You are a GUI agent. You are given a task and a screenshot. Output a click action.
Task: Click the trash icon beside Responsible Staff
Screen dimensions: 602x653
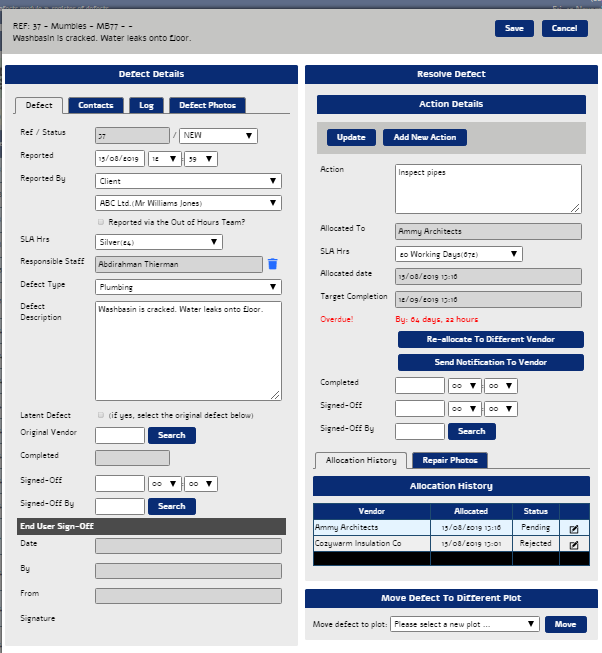tap(272, 264)
